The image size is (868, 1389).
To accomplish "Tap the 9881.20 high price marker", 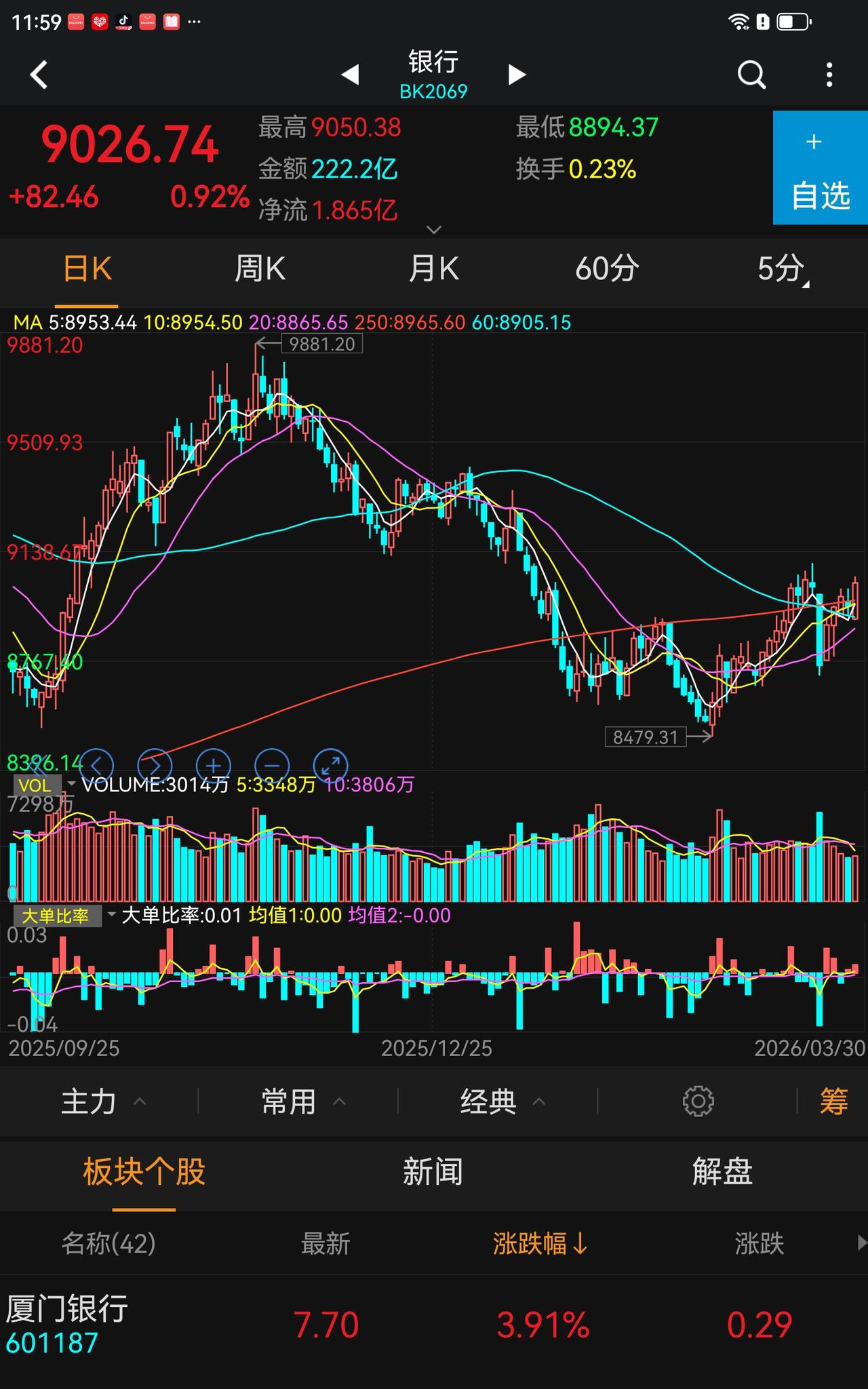I will click(322, 344).
